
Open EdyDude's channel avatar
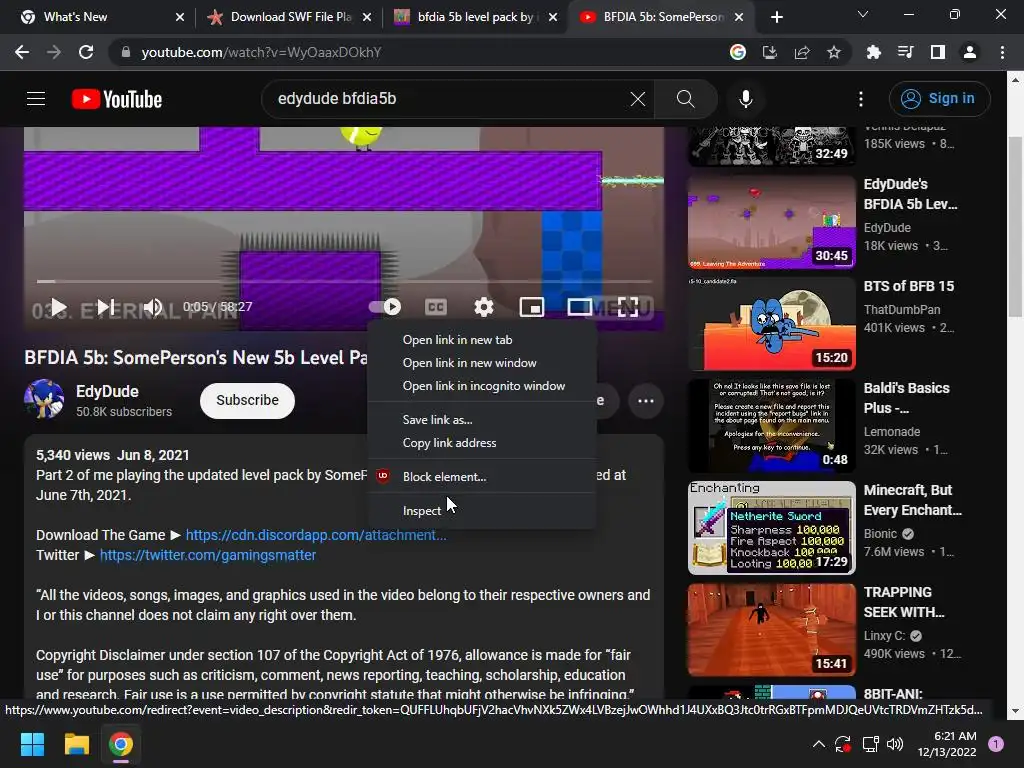[44, 399]
